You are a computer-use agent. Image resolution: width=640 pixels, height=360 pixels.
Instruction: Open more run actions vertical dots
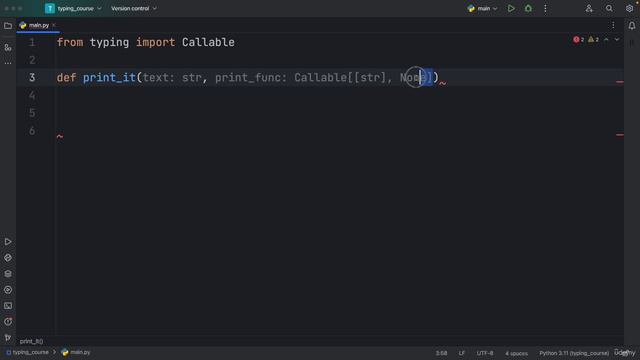click(x=545, y=8)
